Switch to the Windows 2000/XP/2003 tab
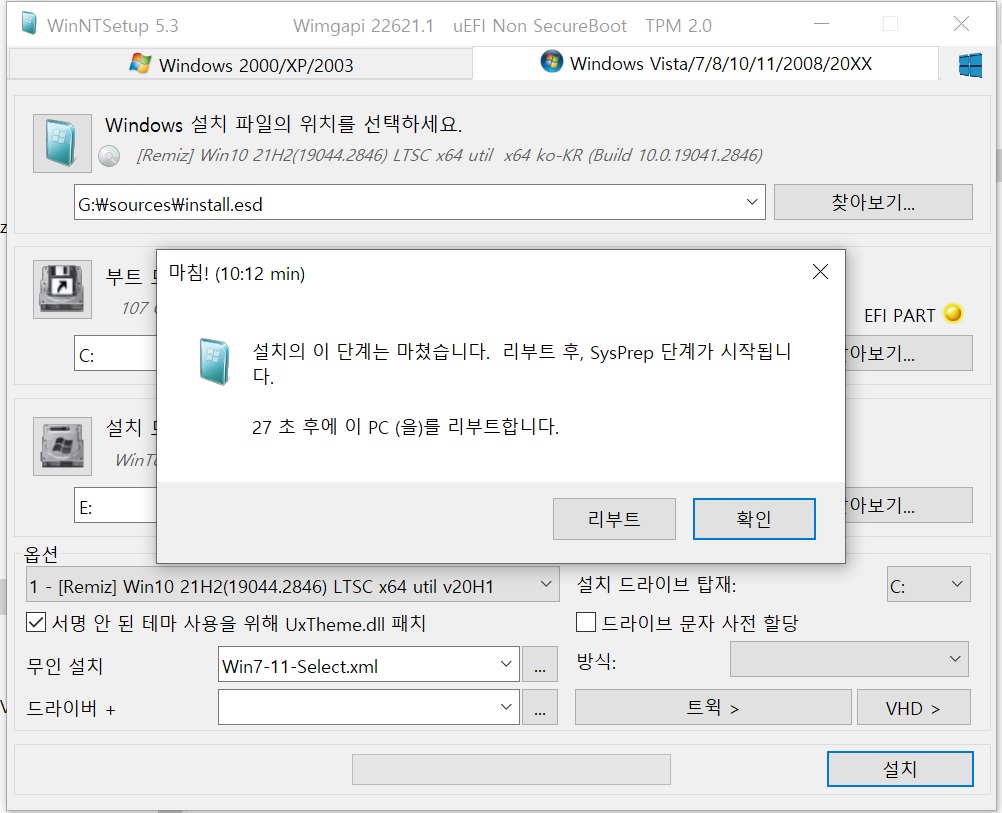1002x813 pixels. tap(241, 65)
